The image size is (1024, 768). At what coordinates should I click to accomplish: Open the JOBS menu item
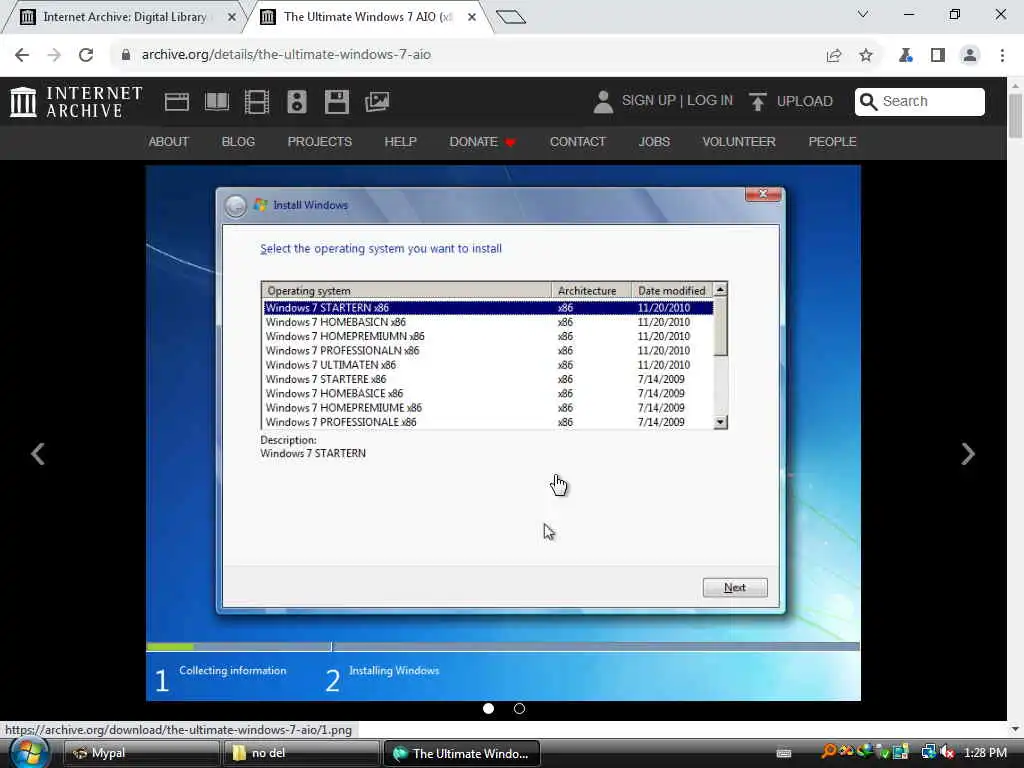[654, 142]
